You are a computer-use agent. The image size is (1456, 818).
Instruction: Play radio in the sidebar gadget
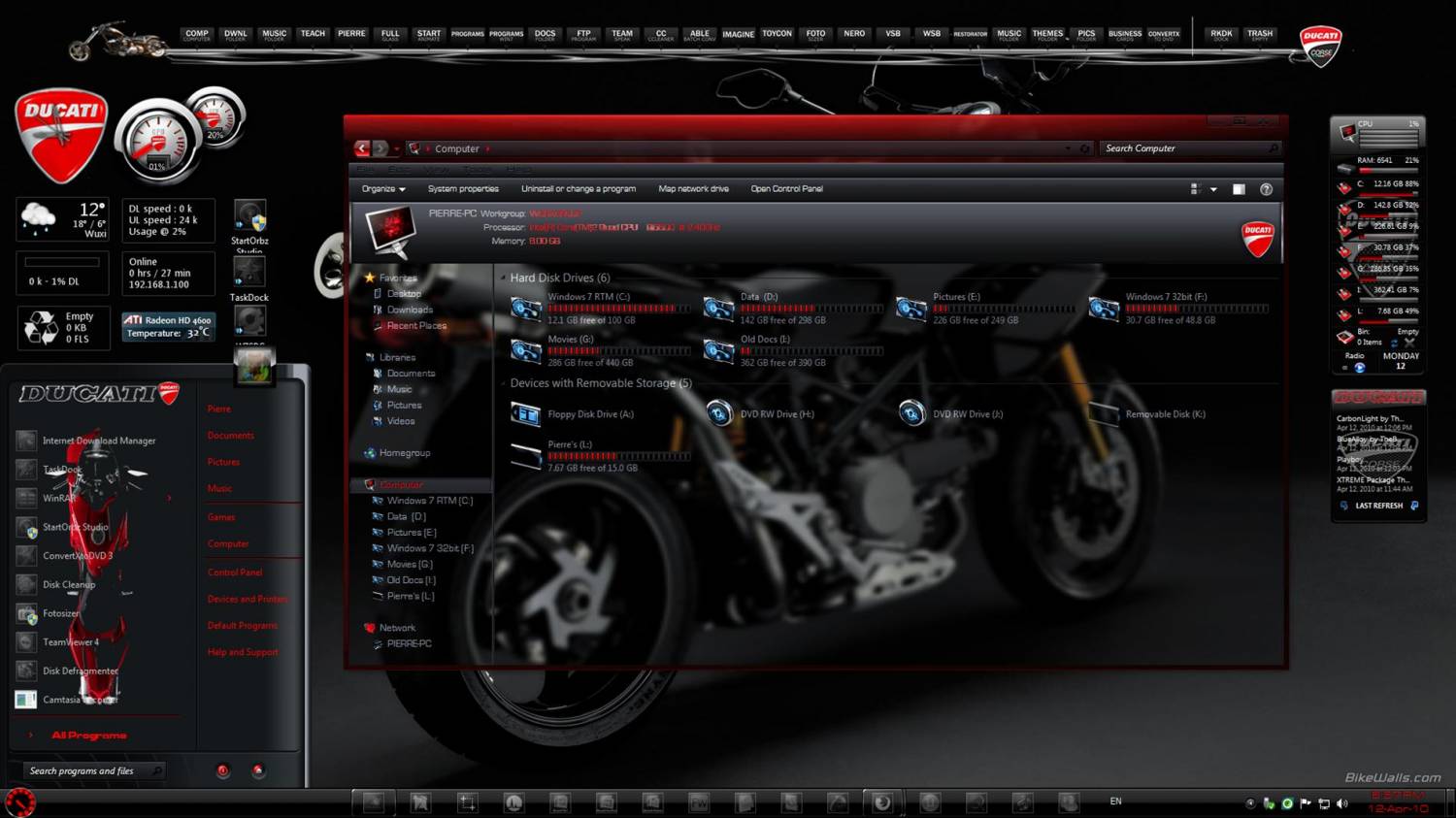(1360, 368)
